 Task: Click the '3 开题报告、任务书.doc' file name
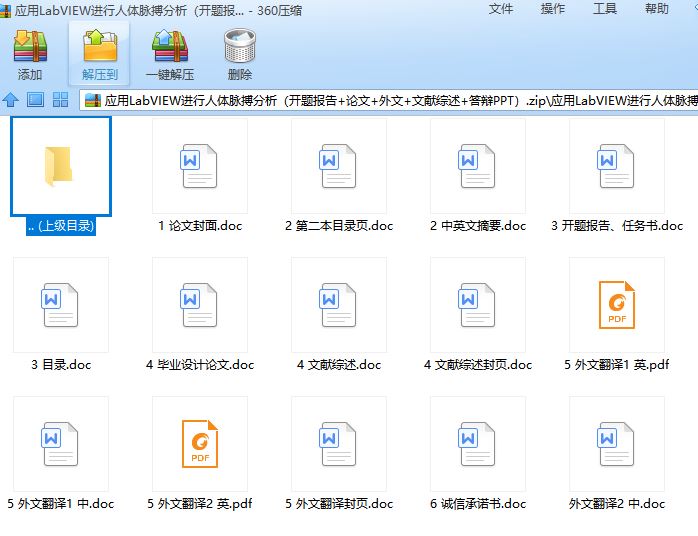click(x=617, y=226)
